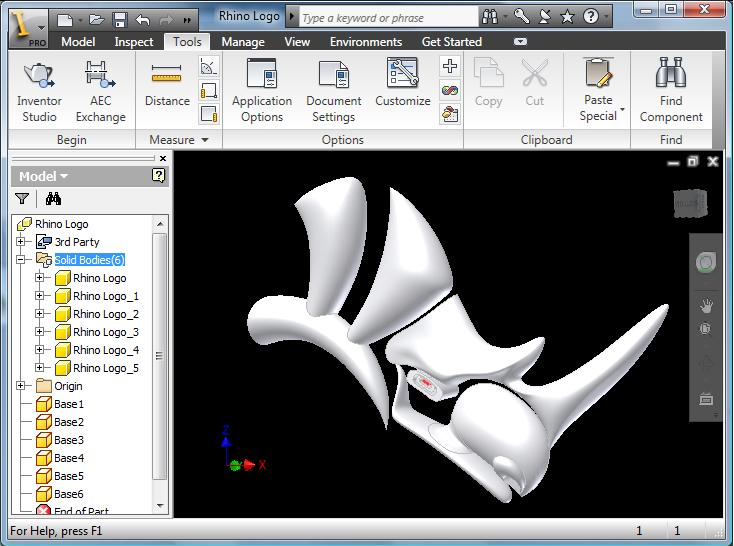Click the Add-Ins plus icon
The height and width of the screenshot is (546, 734).
pyautogui.click(x=450, y=66)
